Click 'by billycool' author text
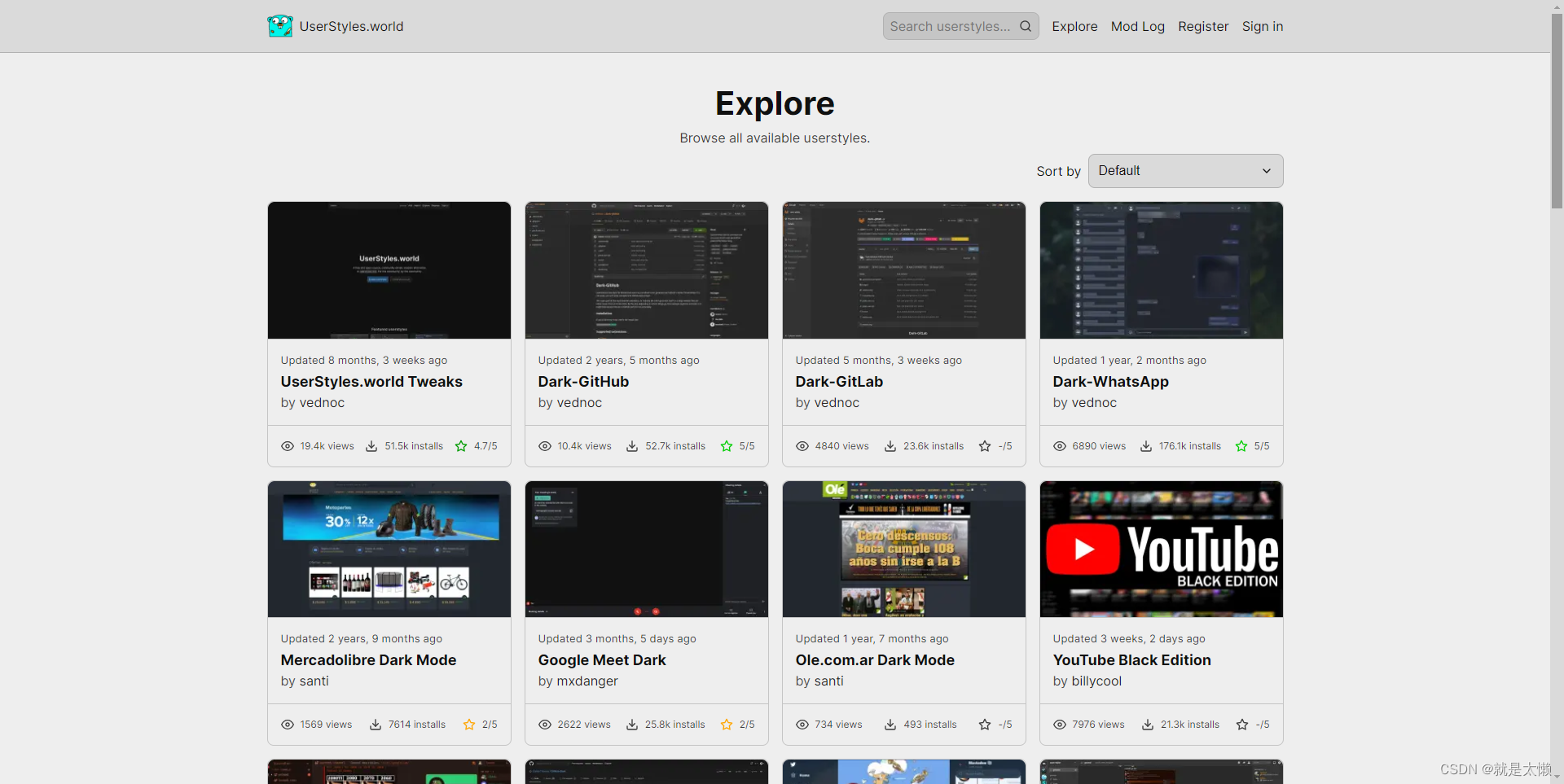The image size is (1564, 784). (x=1087, y=681)
